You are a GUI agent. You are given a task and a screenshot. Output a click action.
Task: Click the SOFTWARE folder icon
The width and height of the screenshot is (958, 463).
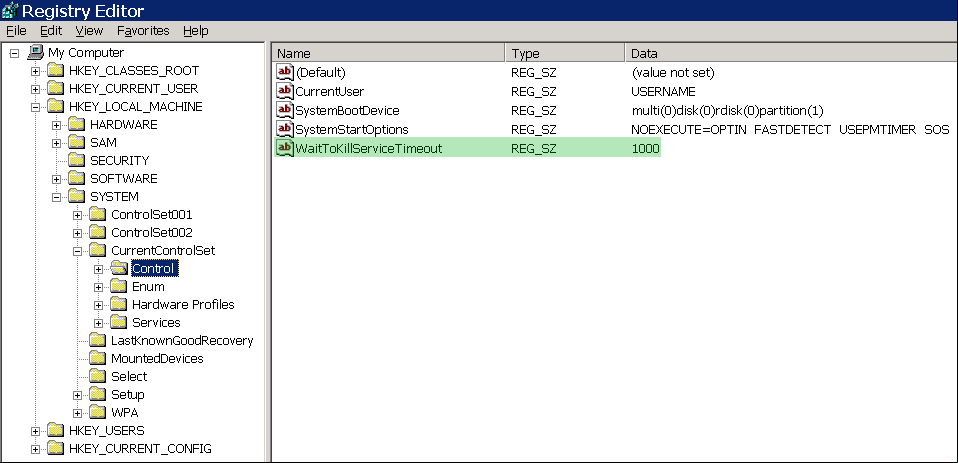point(76,178)
